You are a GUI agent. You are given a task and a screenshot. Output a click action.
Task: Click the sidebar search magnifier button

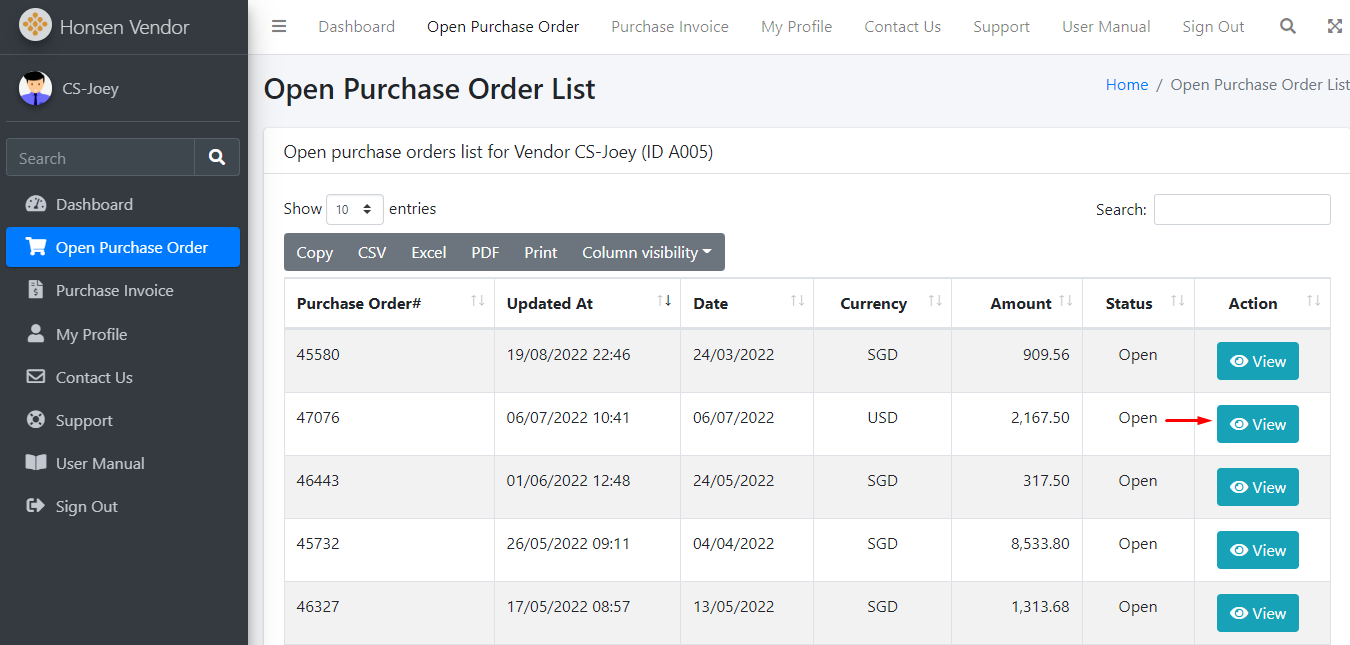click(x=217, y=158)
